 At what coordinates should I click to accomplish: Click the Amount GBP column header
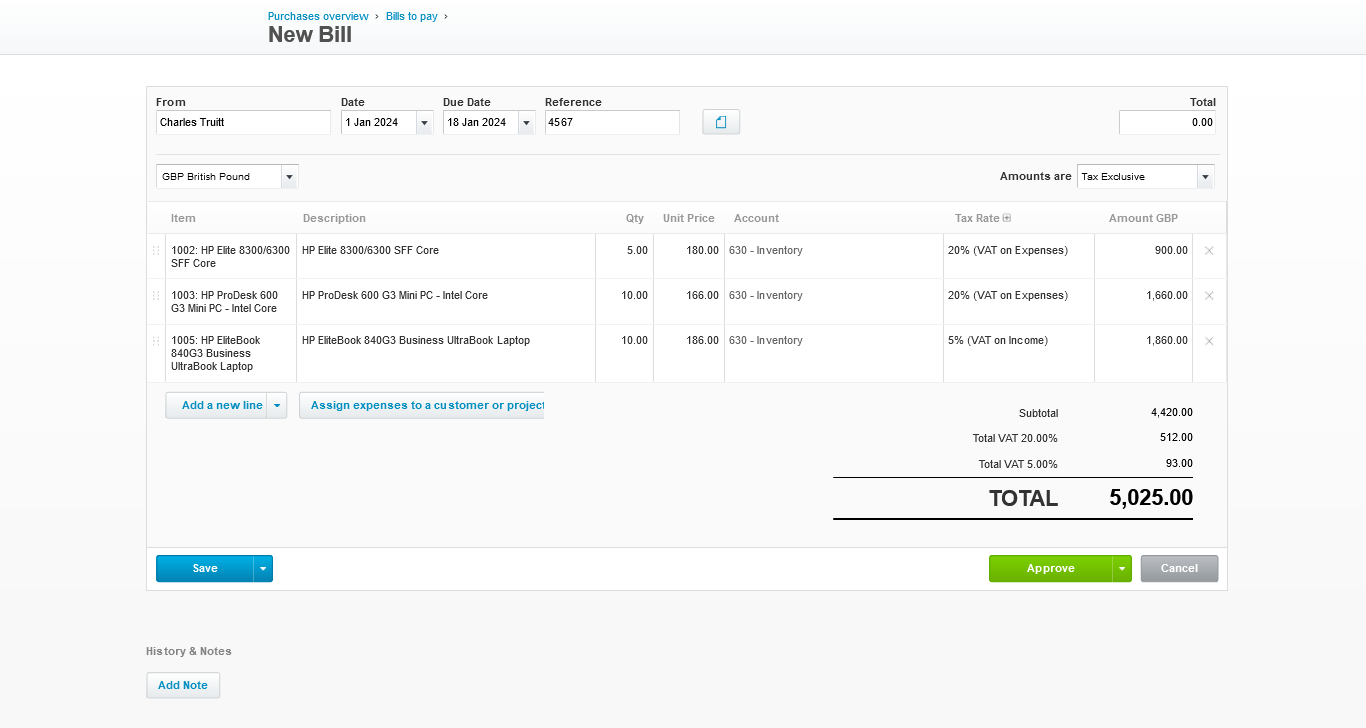point(1143,218)
